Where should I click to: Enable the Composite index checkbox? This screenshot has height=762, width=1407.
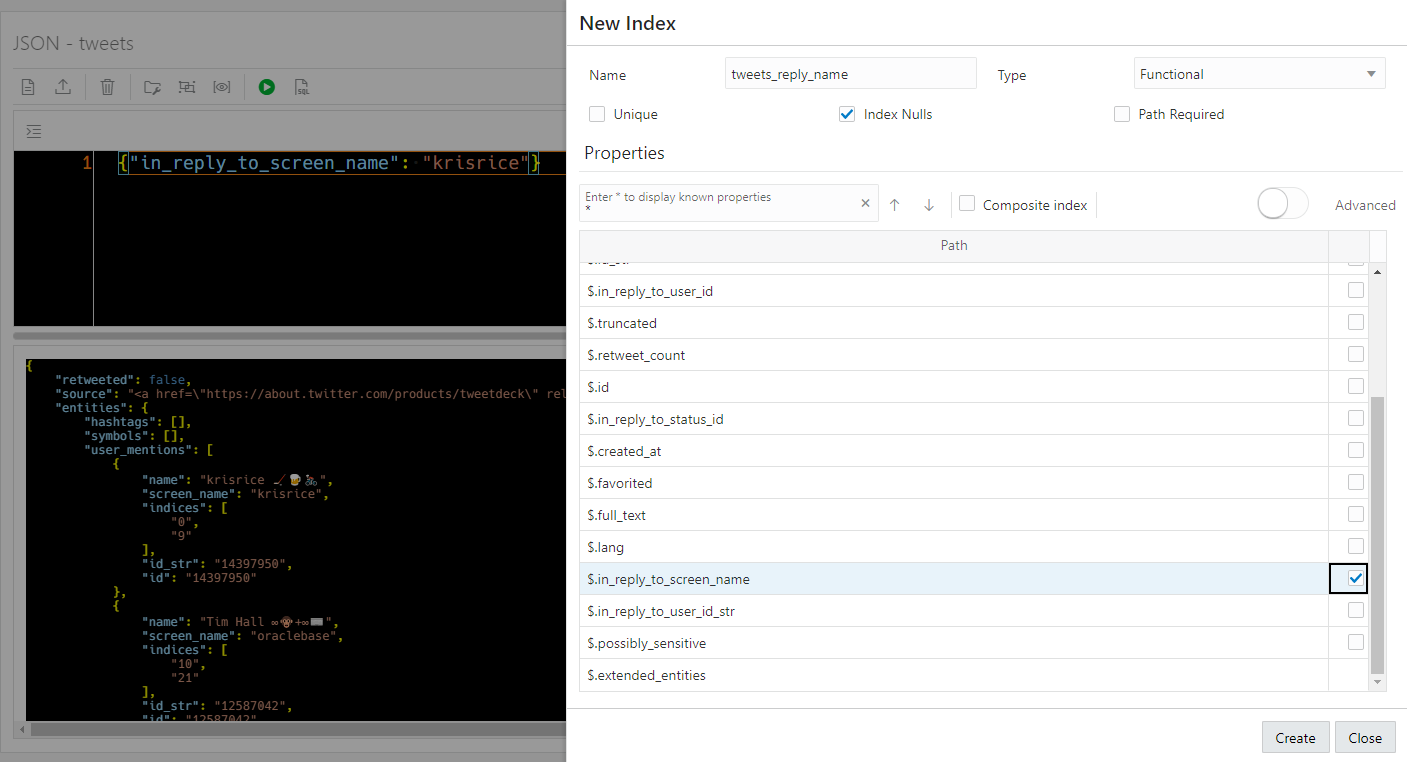click(x=967, y=204)
